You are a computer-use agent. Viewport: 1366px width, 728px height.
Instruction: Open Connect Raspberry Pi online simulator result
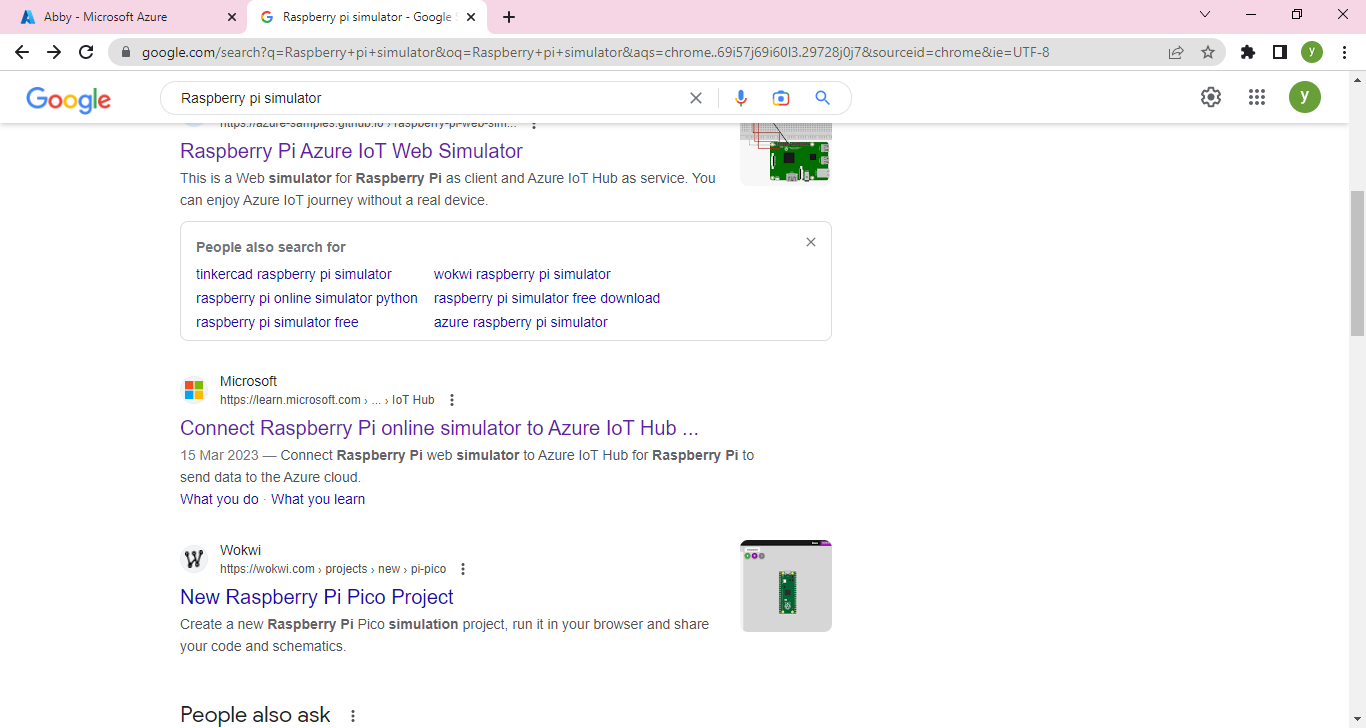439,428
